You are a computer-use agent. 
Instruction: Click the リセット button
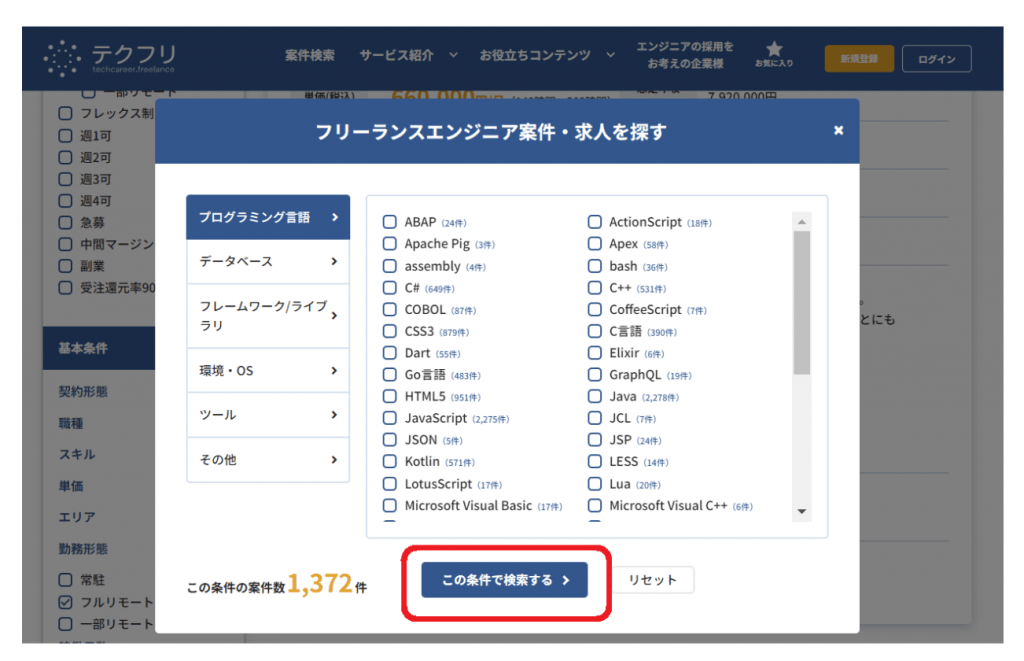coord(653,580)
